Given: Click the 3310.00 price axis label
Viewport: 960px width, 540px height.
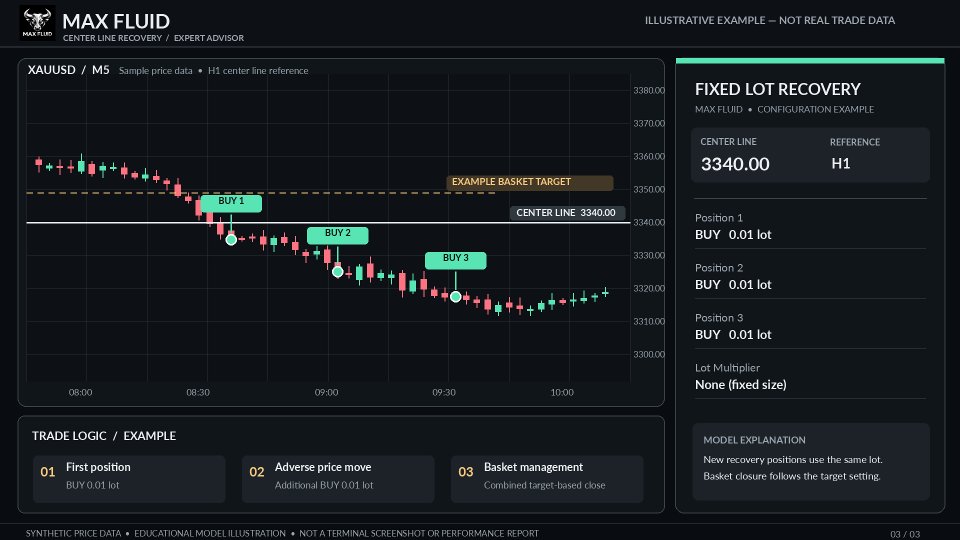Looking at the screenshot, I should point(649,321).
